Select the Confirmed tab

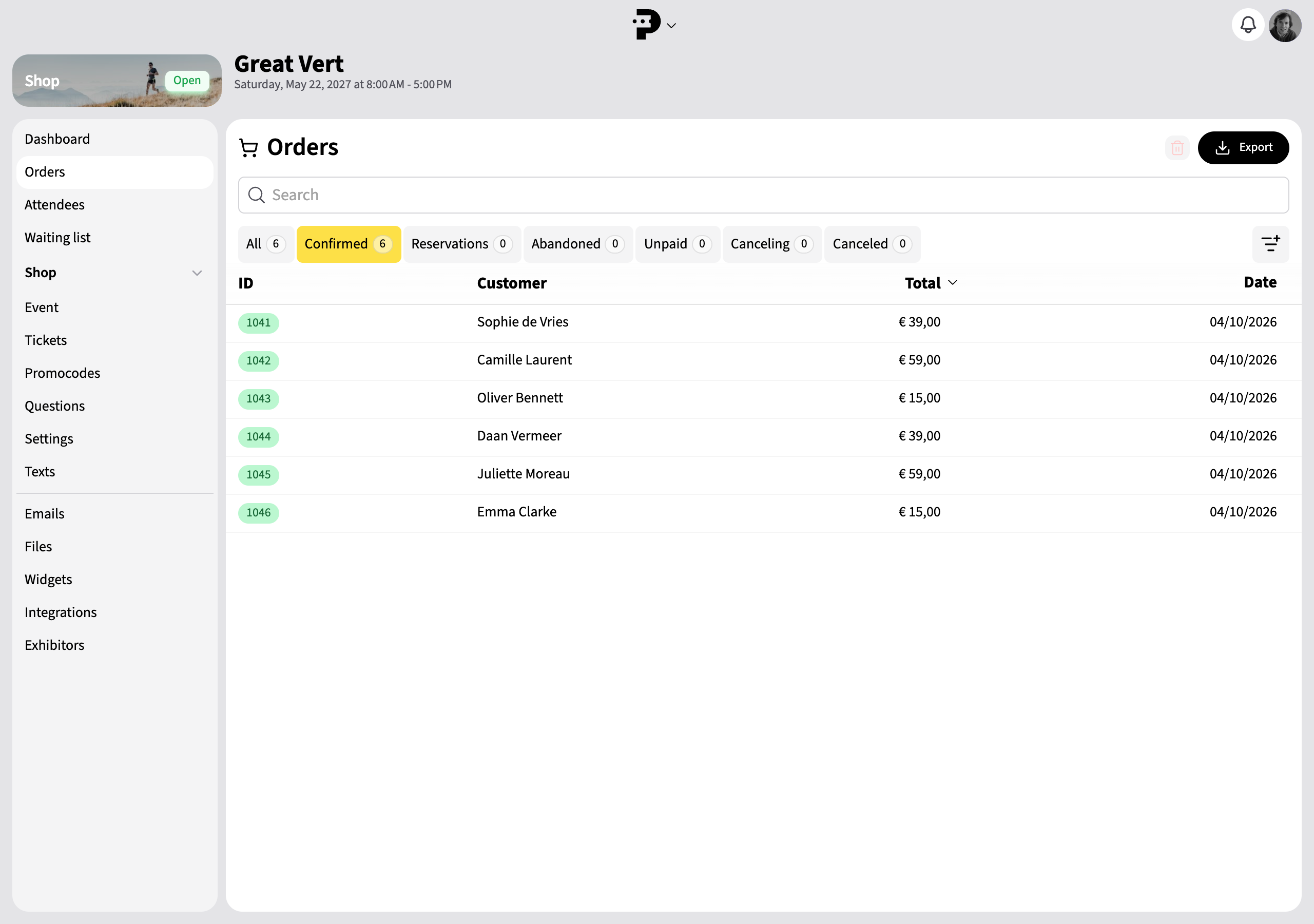click(x=349, y=244)
